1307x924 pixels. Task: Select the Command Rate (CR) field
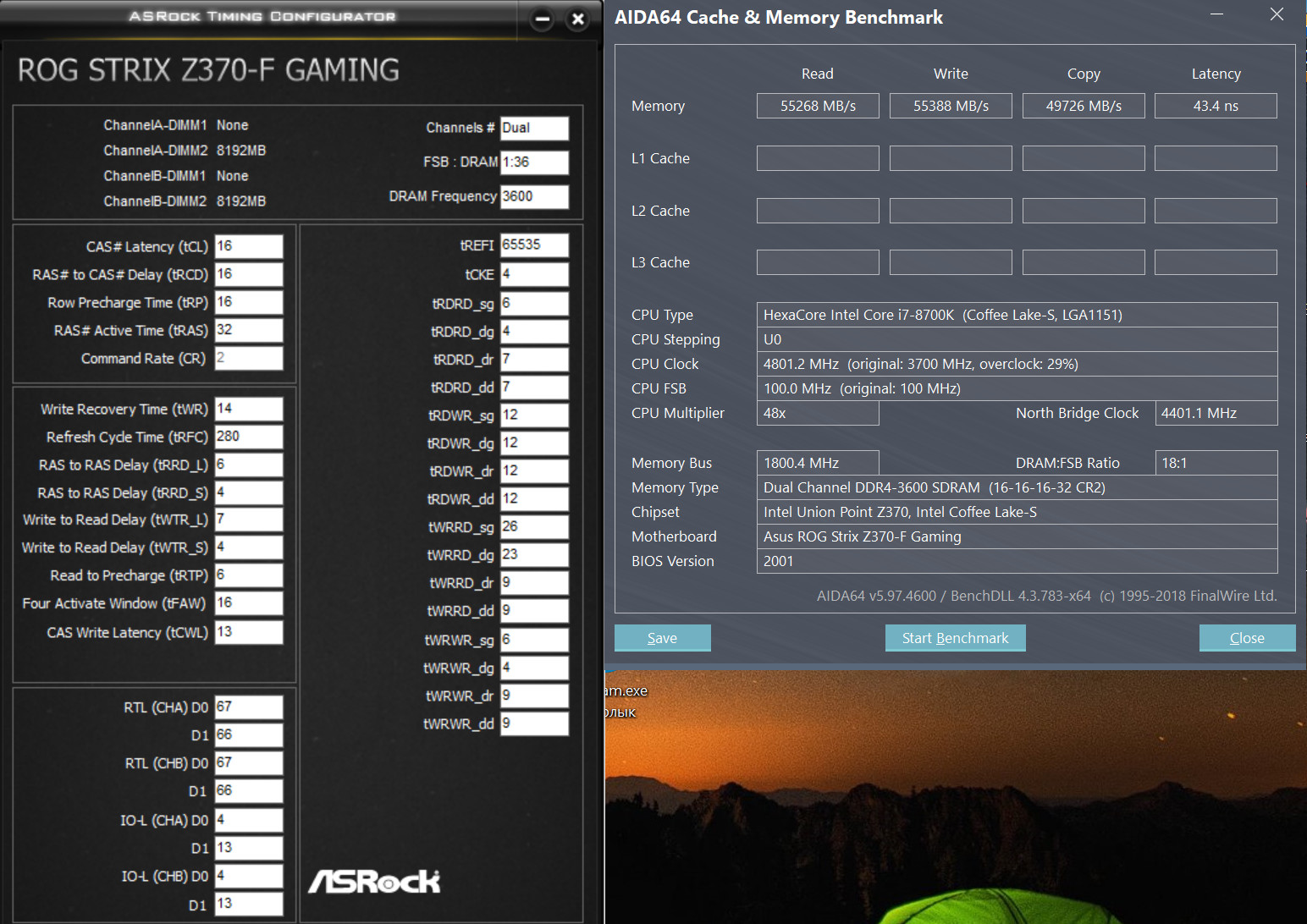tap(249, 358)
